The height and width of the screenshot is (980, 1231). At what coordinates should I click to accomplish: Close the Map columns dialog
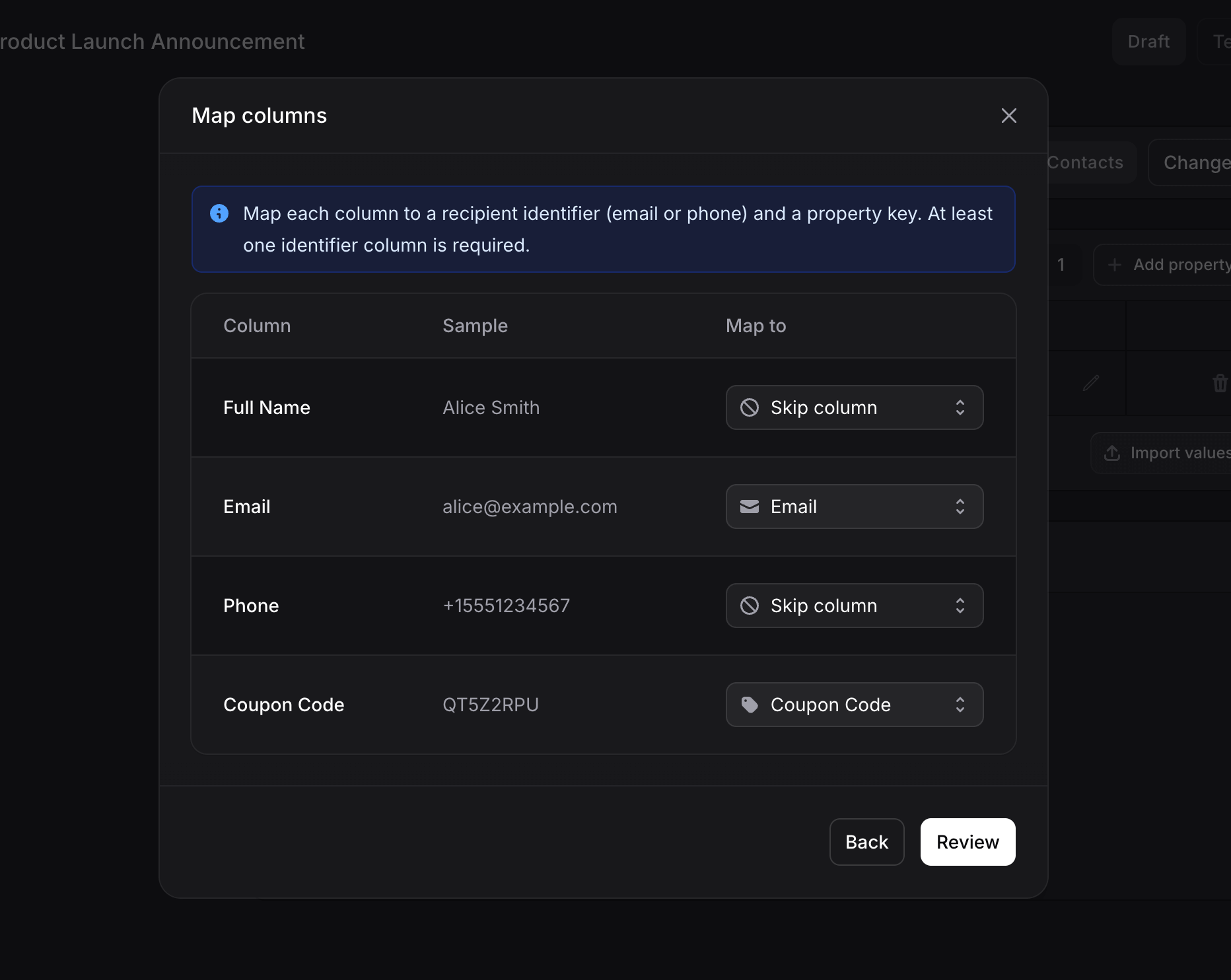[x=1008, y=116]
